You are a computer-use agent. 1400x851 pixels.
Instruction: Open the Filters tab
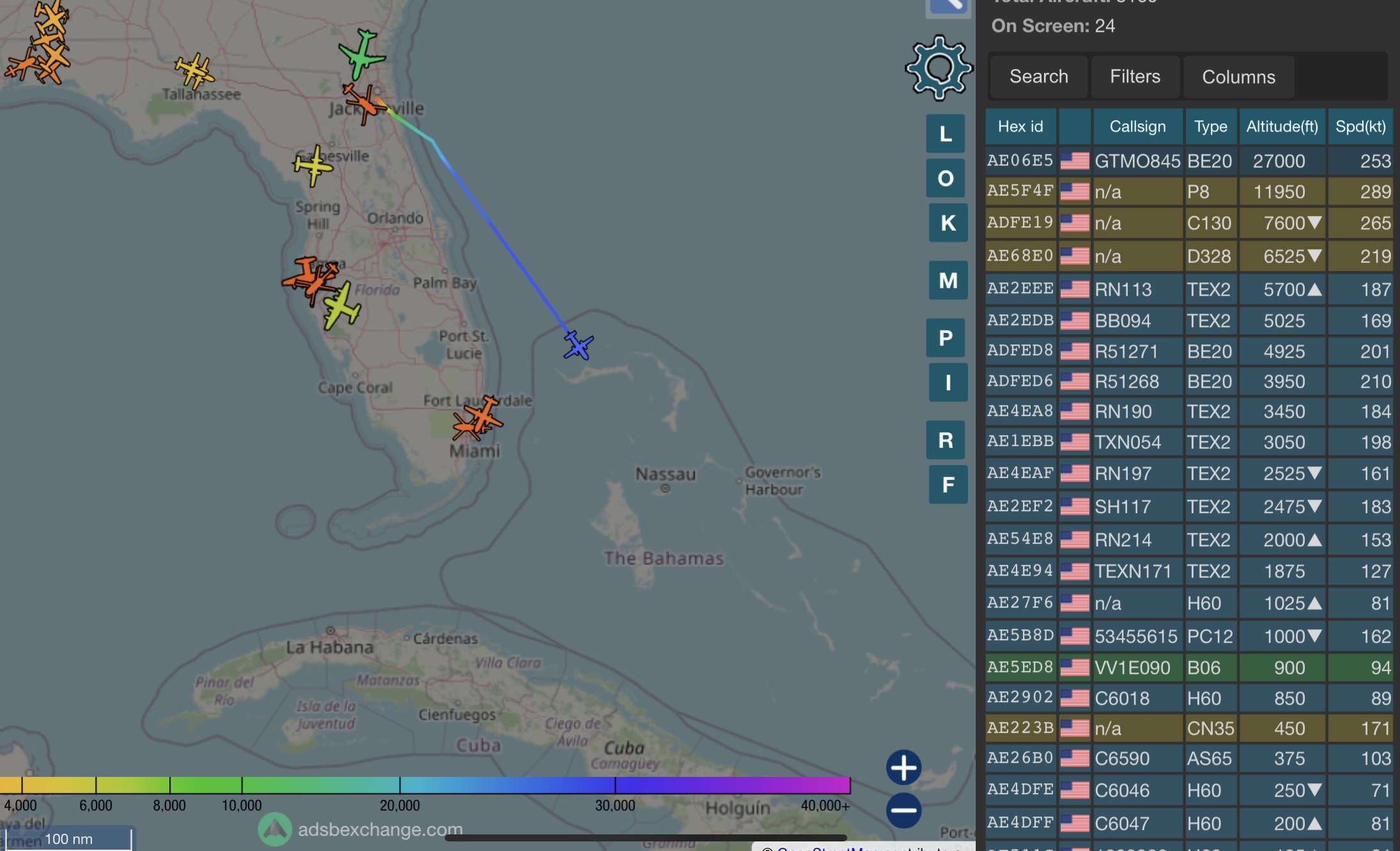pyautogui.click(x=1135, y=77)
